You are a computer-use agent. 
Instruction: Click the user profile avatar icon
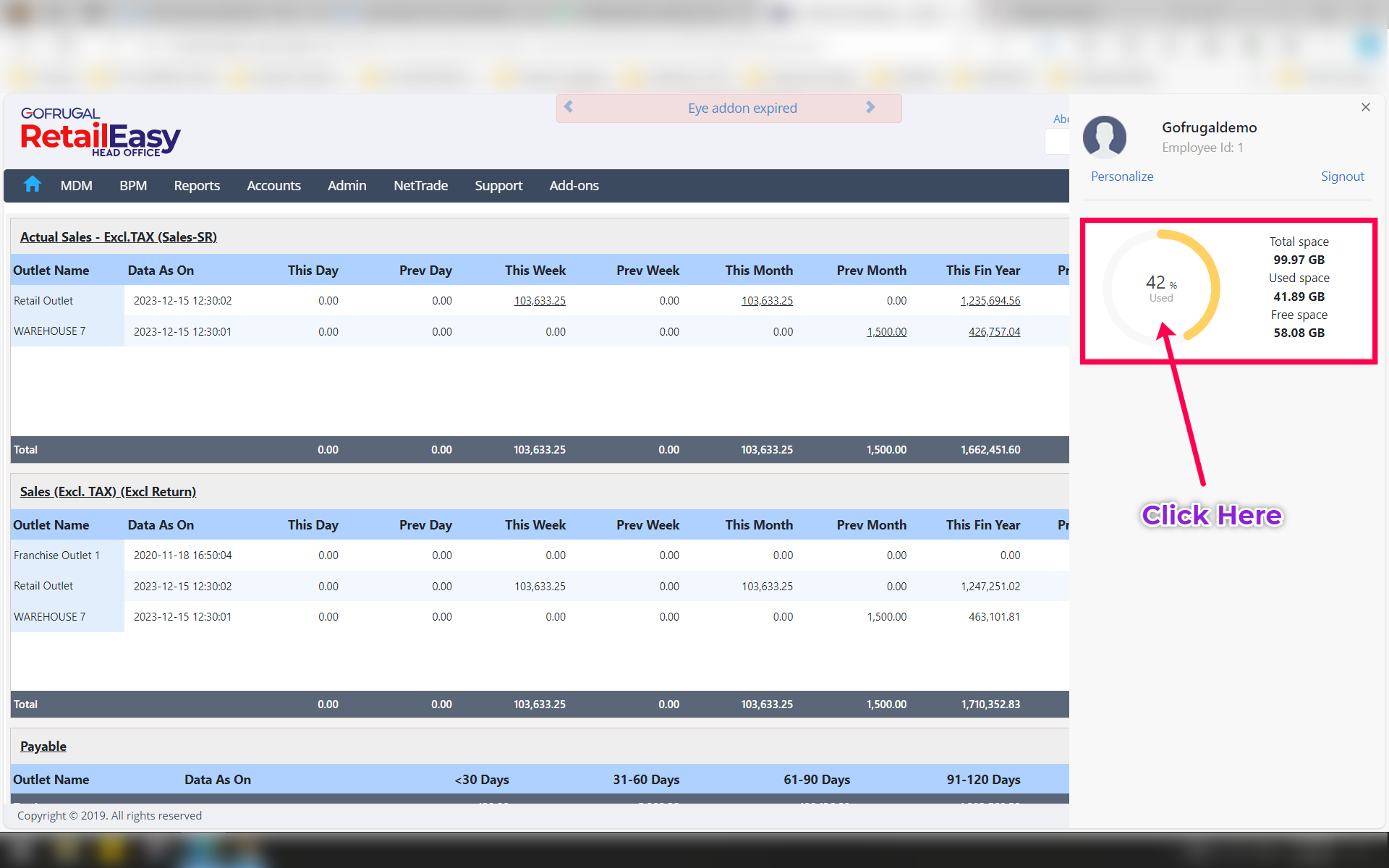tap(1104, 137)
